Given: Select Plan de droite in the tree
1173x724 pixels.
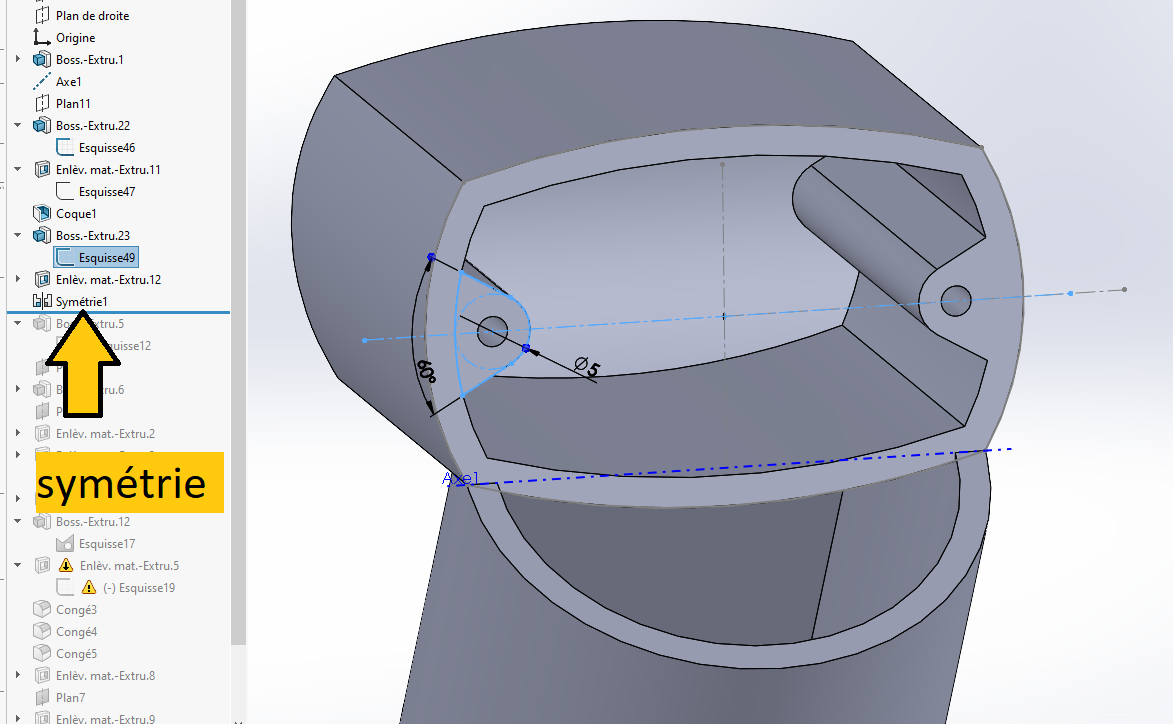Looking at the screenshot, I should [92, 16].
